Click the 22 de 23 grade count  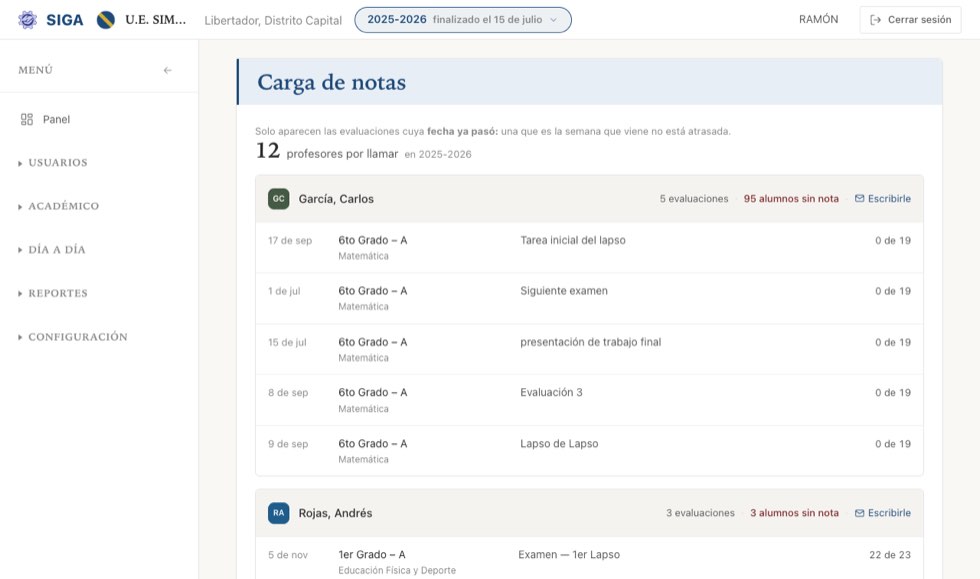pyautogui.click(x=890, y=555)
